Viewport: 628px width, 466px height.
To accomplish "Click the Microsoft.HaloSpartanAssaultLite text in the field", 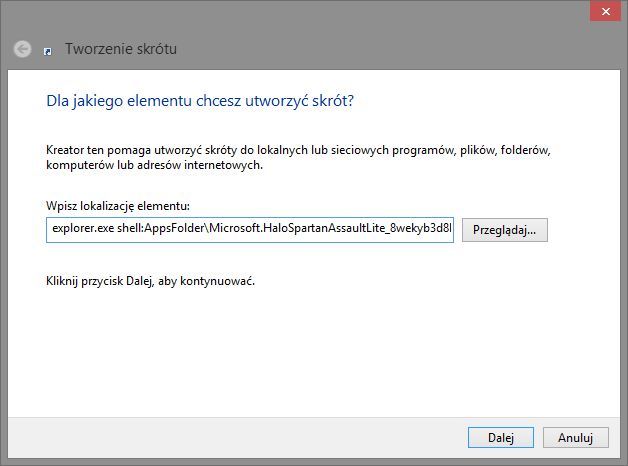I will coord(296,228).
